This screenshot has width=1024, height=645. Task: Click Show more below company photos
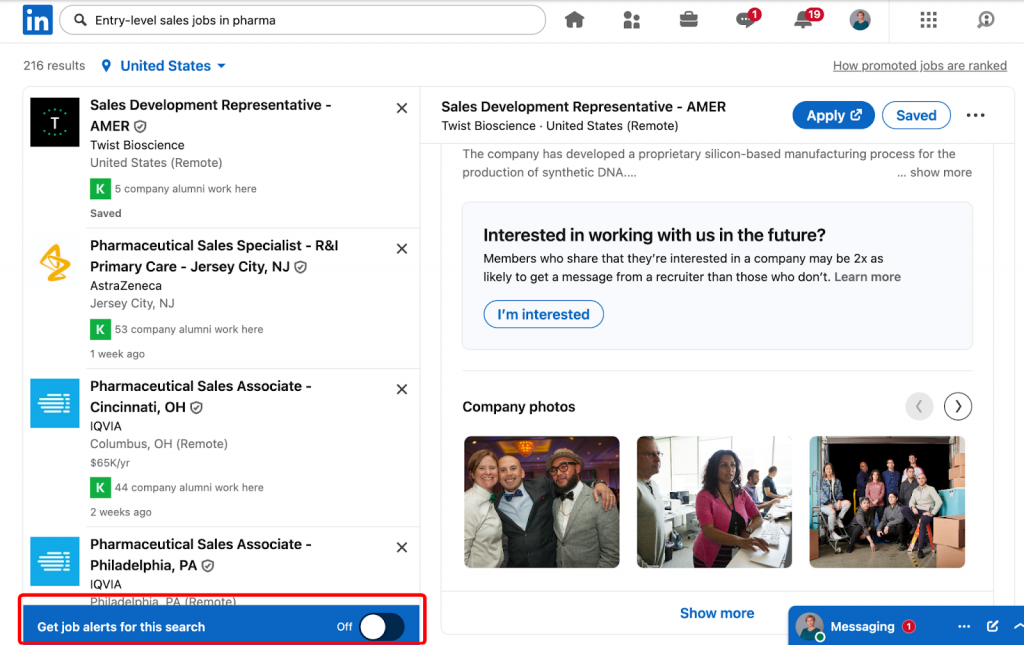pos(716,613)
